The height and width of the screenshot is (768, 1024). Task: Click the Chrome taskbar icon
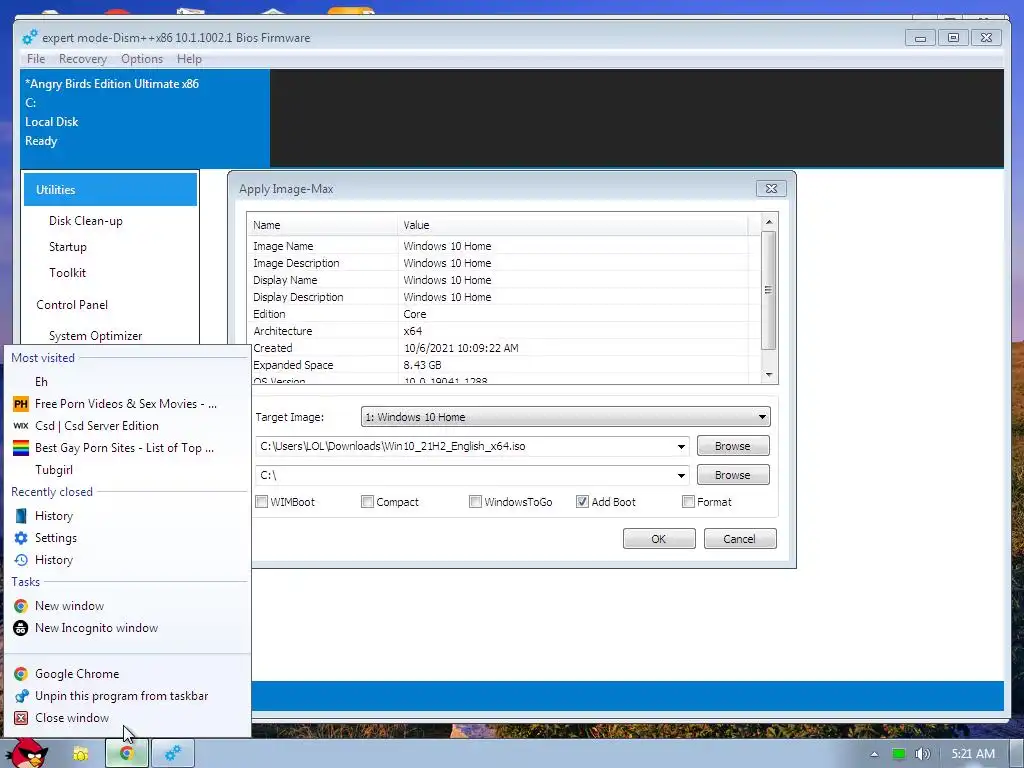point(127,754)
